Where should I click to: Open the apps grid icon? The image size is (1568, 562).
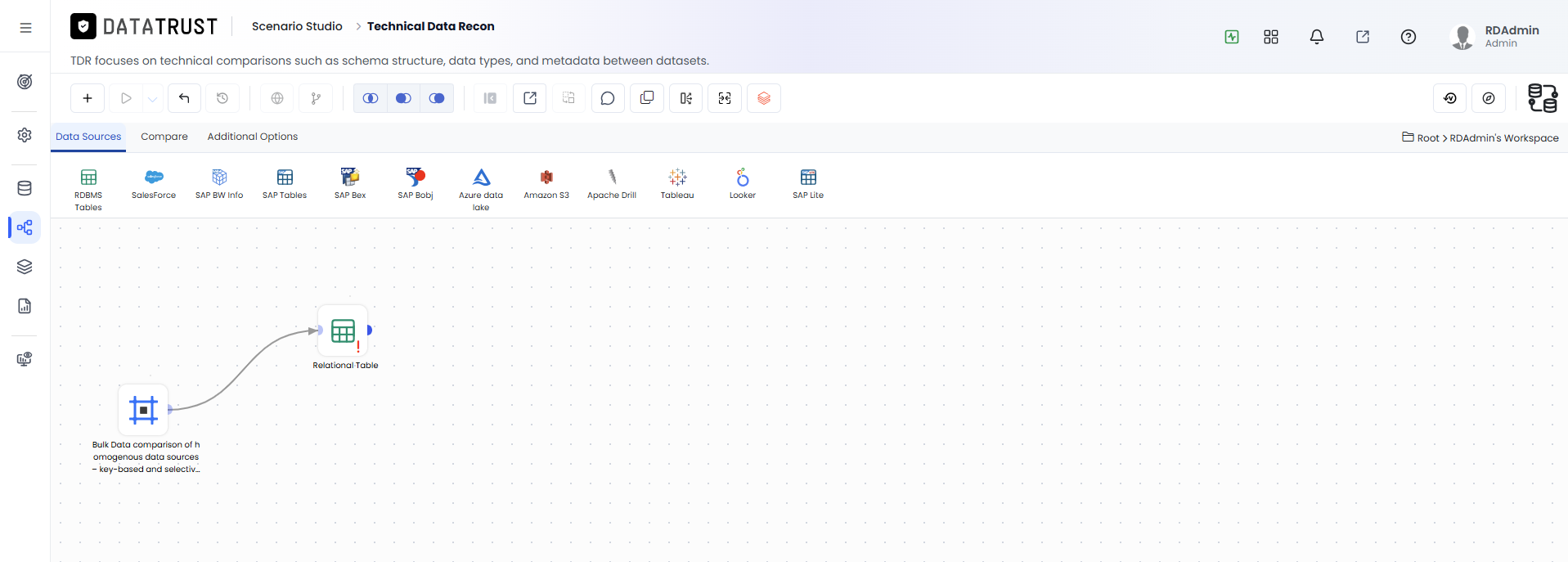1271,37
